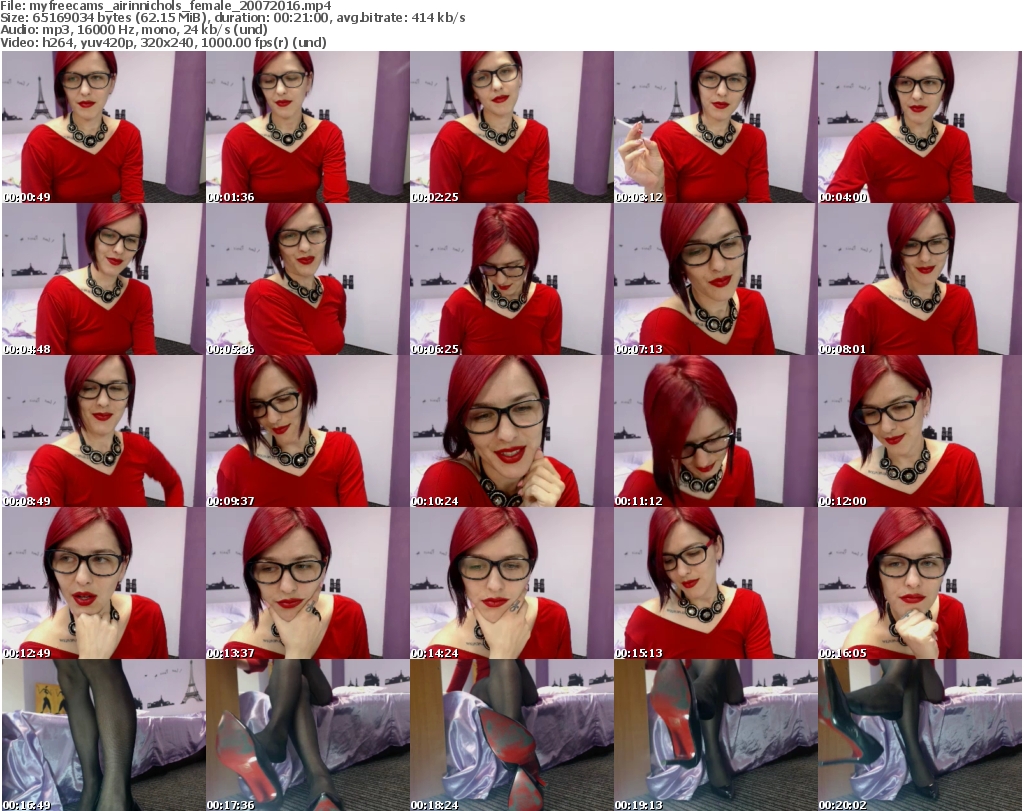Image resolution: width=1024 pixels, height=811 pixels.
Task: Open the frame at 00:16:49
Action: tap(103, 735)
